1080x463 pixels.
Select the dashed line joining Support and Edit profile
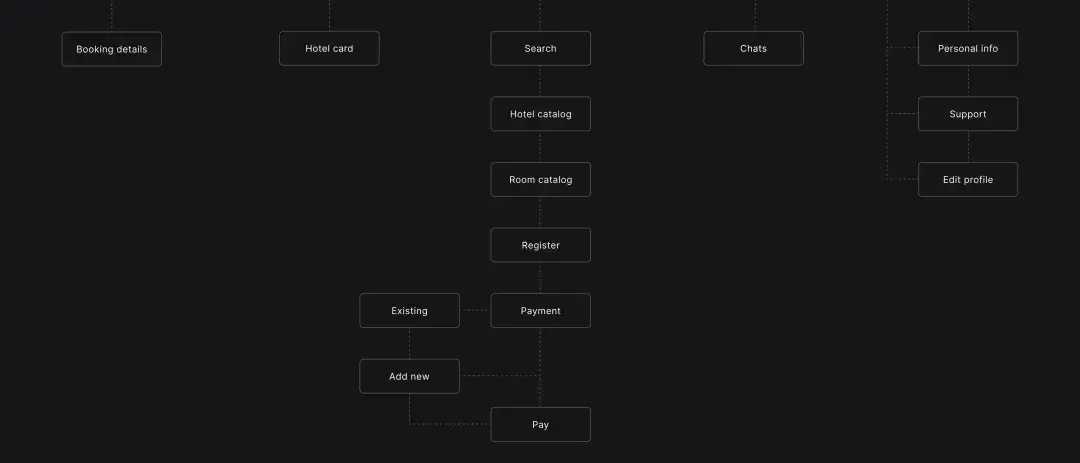pyautogui.click(x=968, y=147)
